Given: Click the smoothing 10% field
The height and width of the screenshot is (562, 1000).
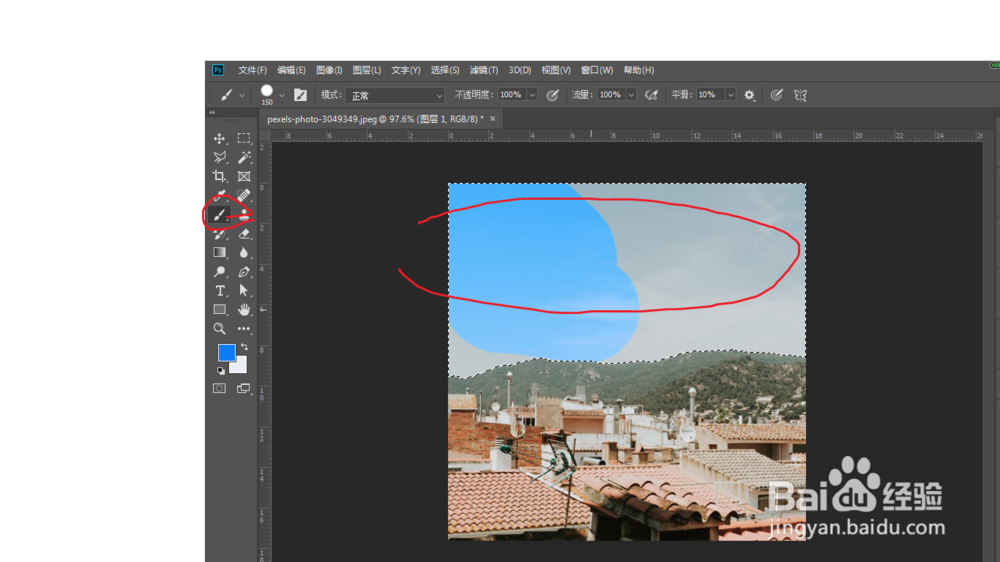Looking at the screenshot, I should 710,95.
